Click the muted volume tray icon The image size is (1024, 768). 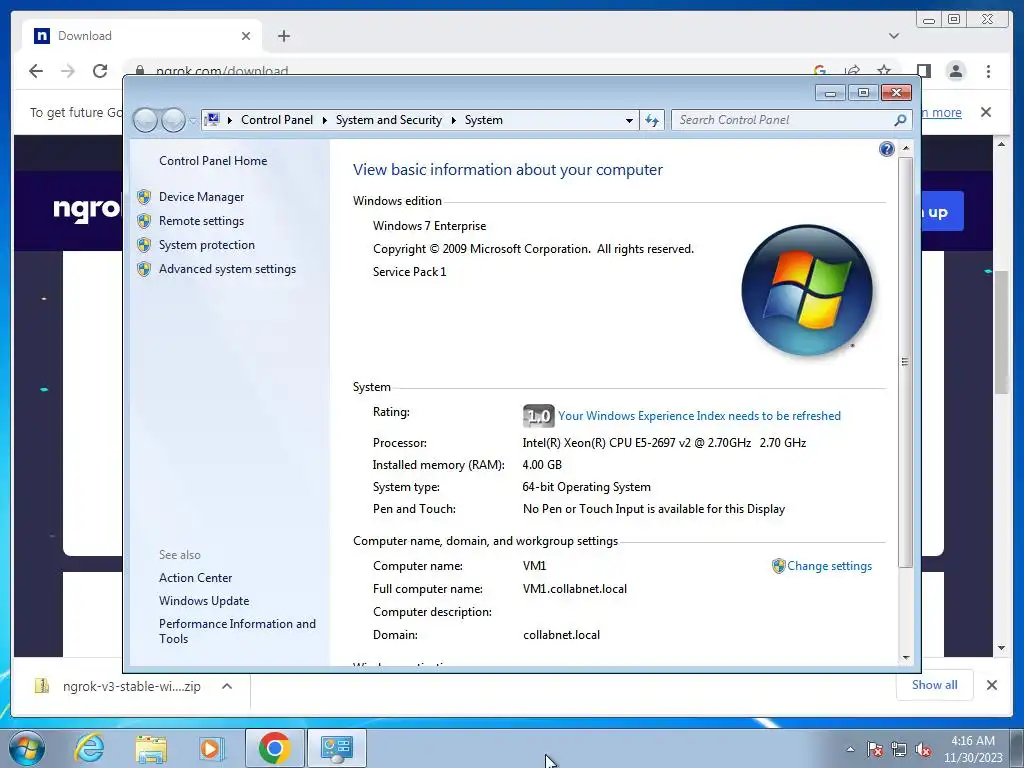click(x=923, y=750)
